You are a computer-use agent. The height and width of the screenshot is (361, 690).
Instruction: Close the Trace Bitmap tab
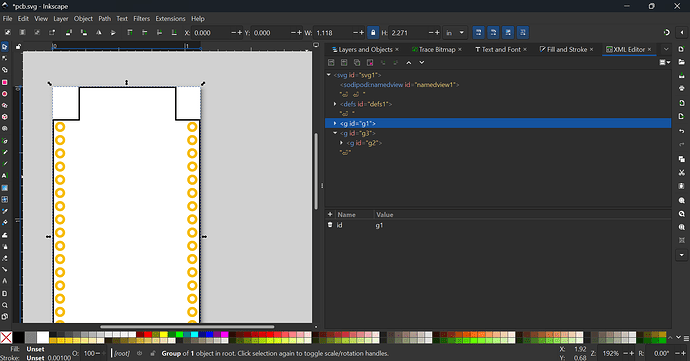pyautogui.click(x=460, y=49)
